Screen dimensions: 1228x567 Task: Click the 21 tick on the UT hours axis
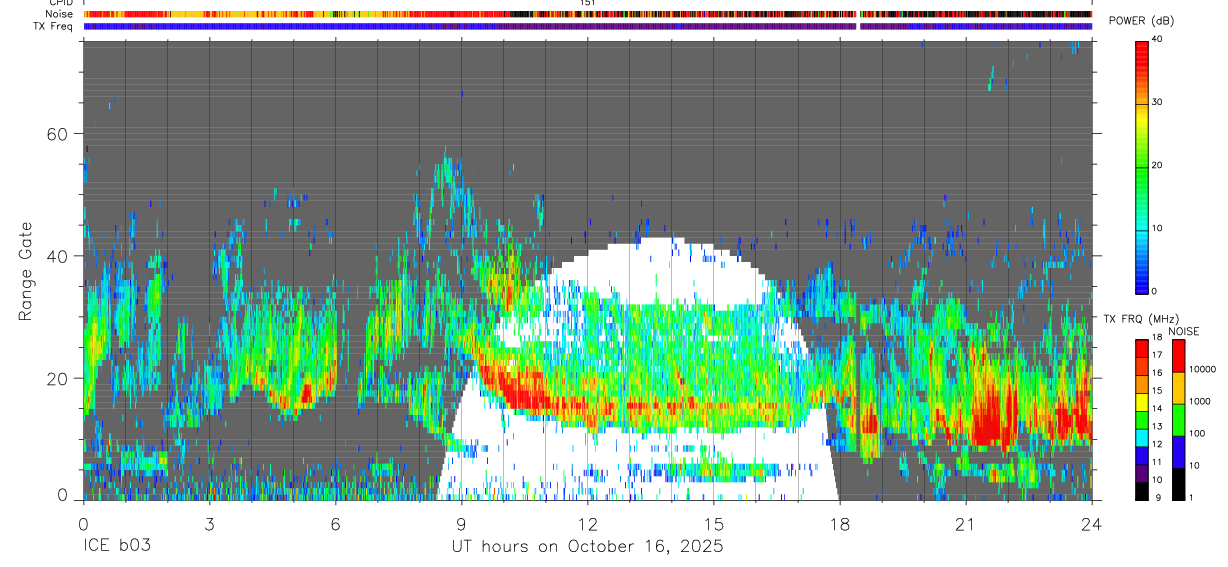(x=966, y=524)
